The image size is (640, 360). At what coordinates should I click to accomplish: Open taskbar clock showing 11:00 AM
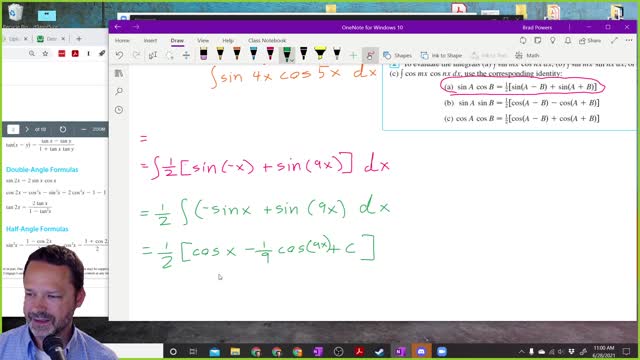tap(604, 351)
